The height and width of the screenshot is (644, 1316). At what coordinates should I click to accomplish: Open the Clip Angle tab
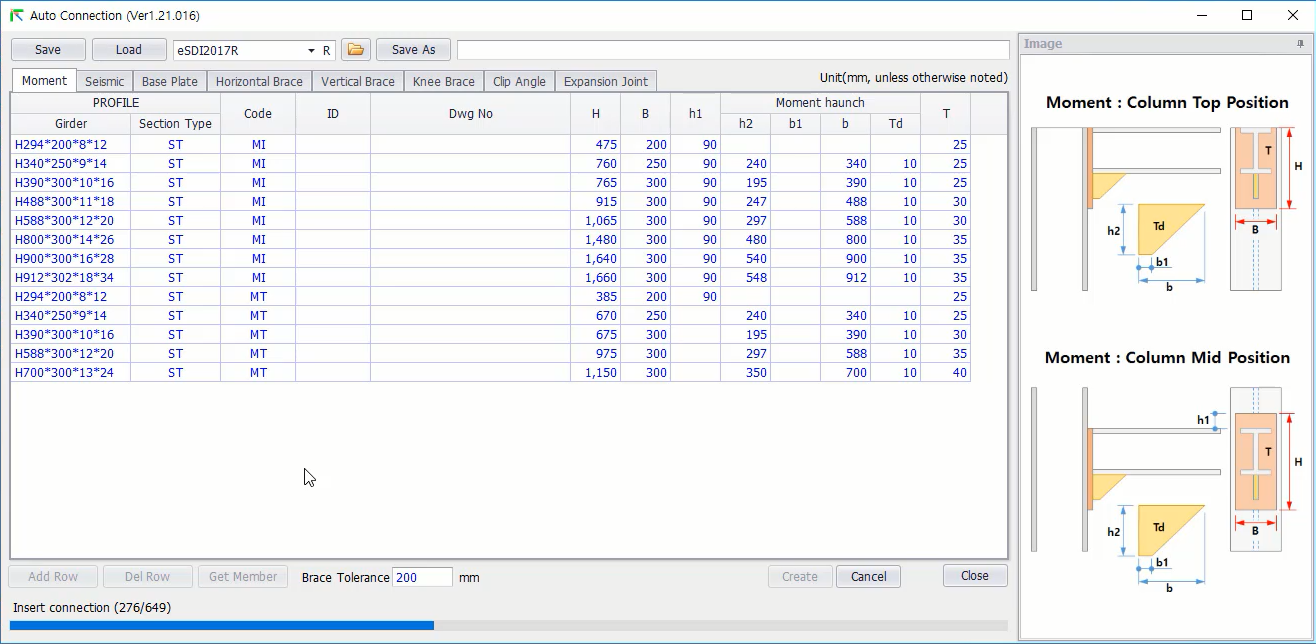point(519,82)
